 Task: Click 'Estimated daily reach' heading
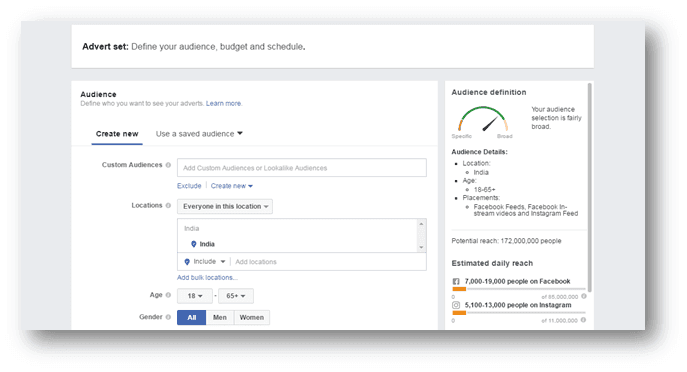[x=492, y=263]
